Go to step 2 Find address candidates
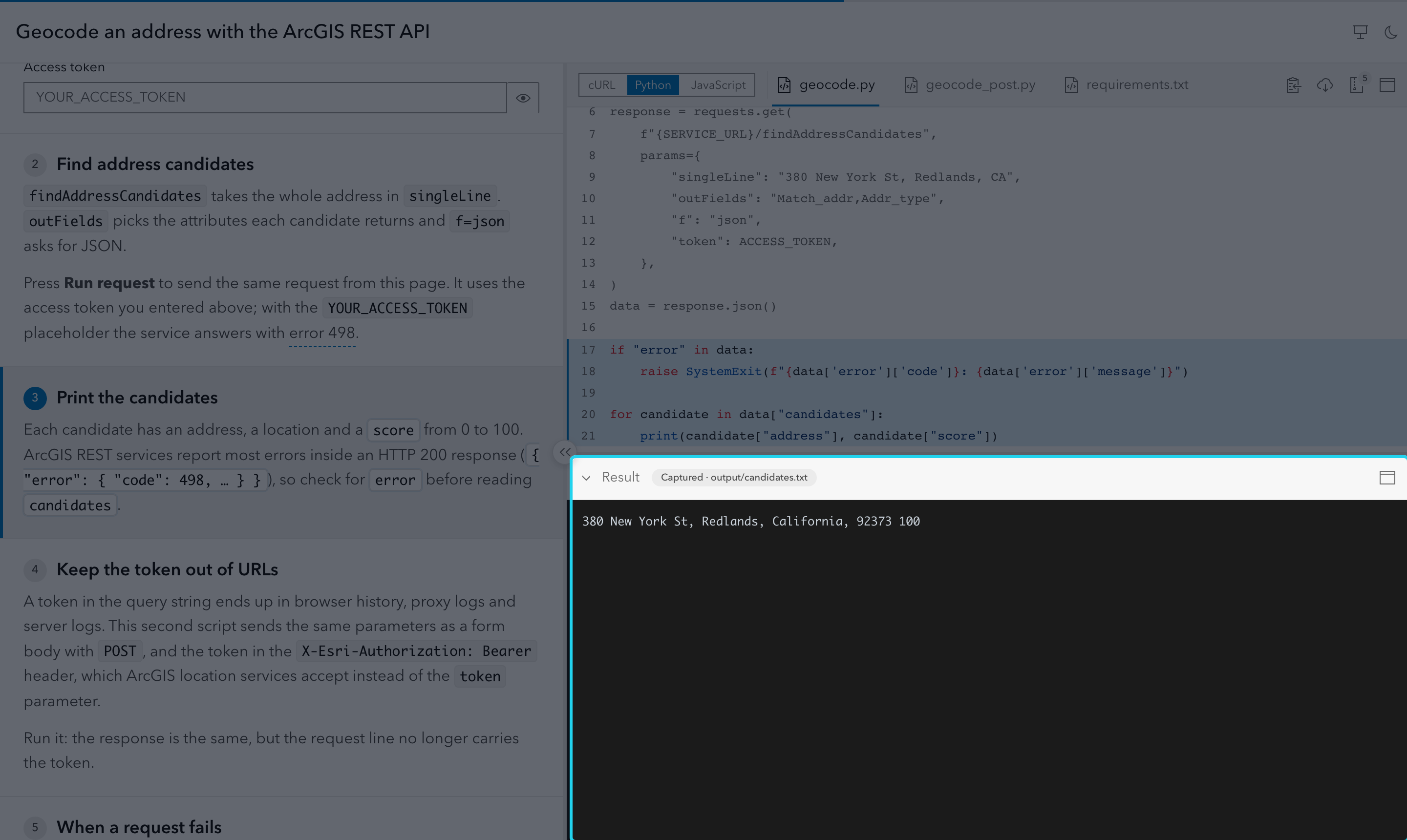 coord(154,164)
